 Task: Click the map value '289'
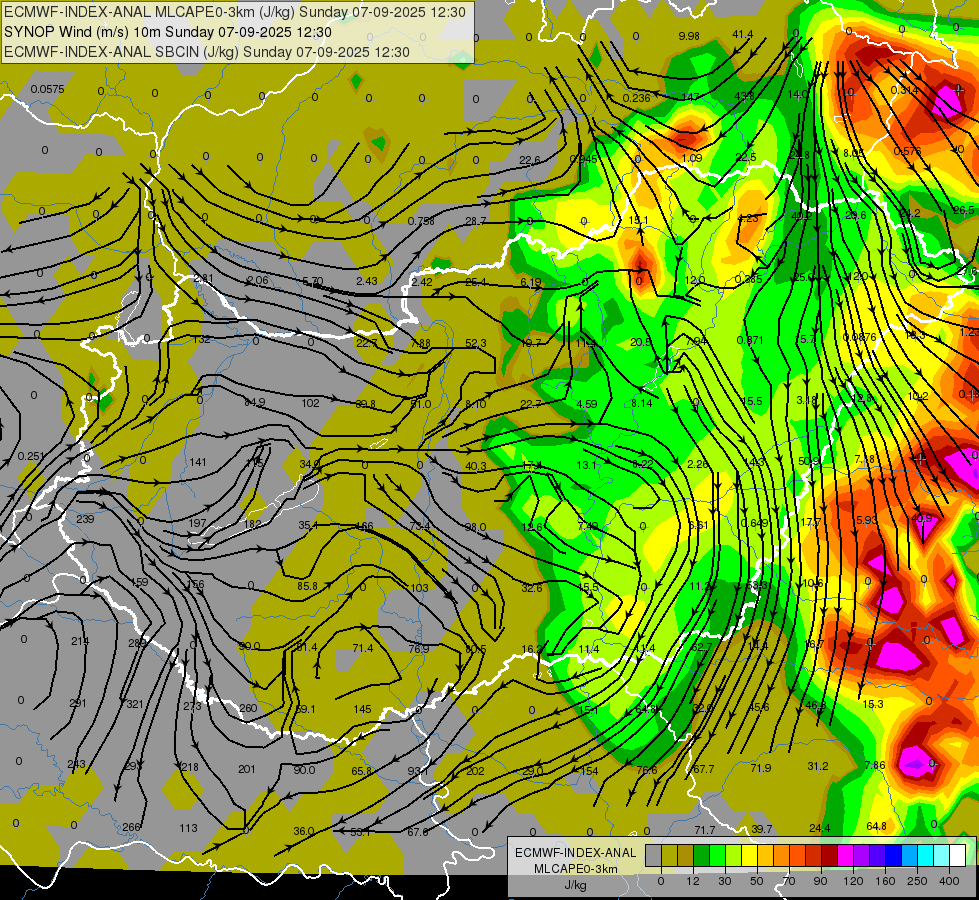pos(137,643)
